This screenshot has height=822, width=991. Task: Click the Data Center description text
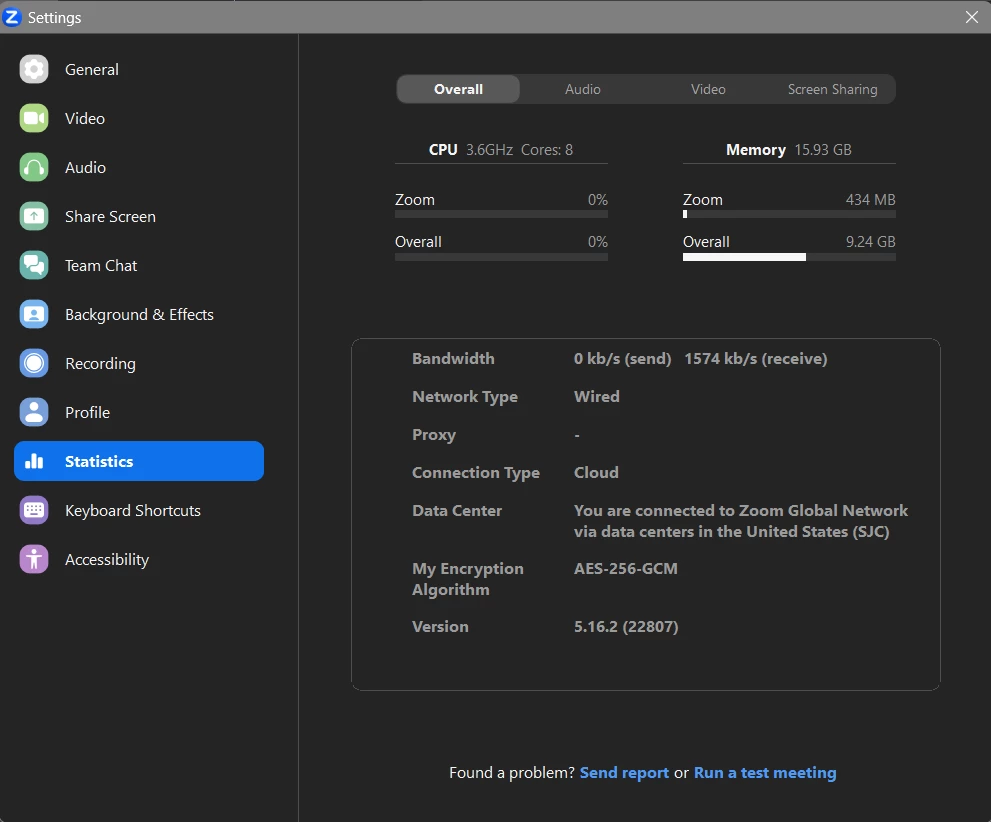click(740, 521)
